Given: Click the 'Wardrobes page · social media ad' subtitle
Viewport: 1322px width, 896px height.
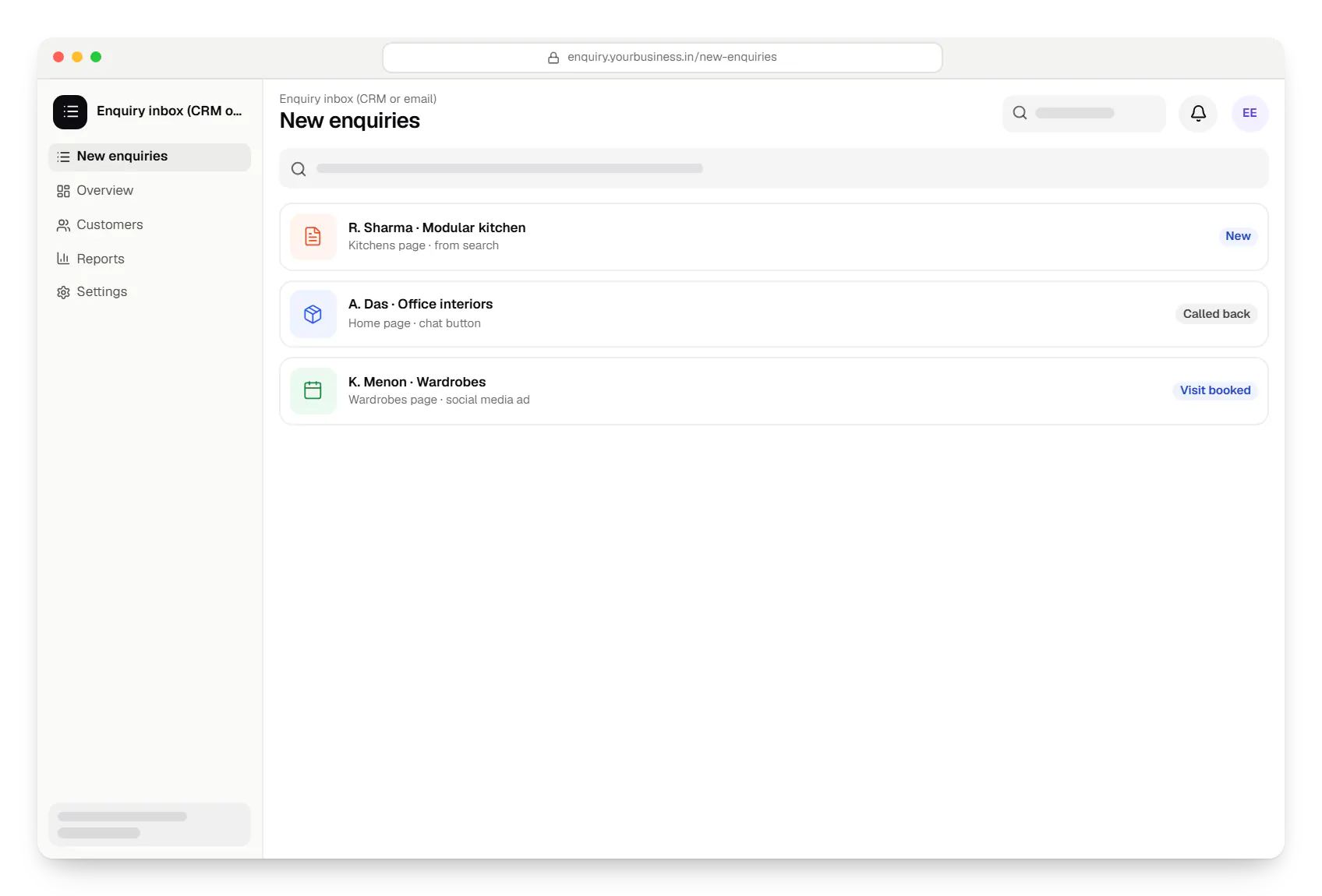Looking at the screenshot, I should coord(439,400).
